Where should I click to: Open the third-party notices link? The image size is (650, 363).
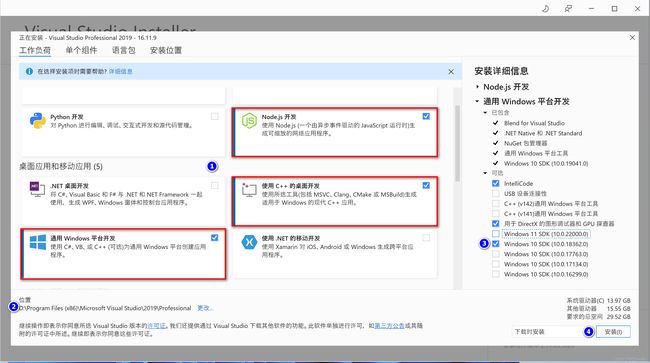[x=389, y=326]
